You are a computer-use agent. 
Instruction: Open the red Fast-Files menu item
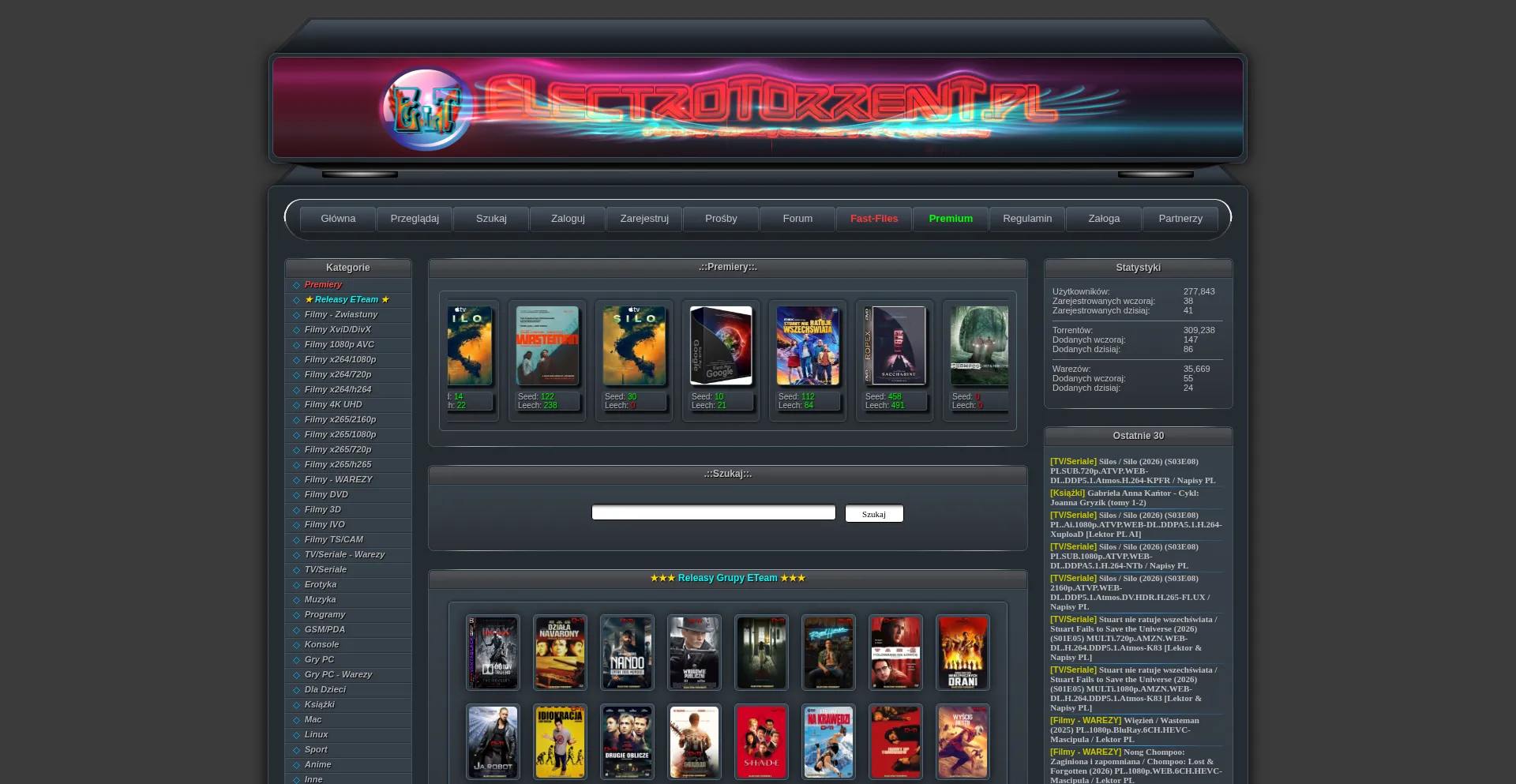(874, 219)
